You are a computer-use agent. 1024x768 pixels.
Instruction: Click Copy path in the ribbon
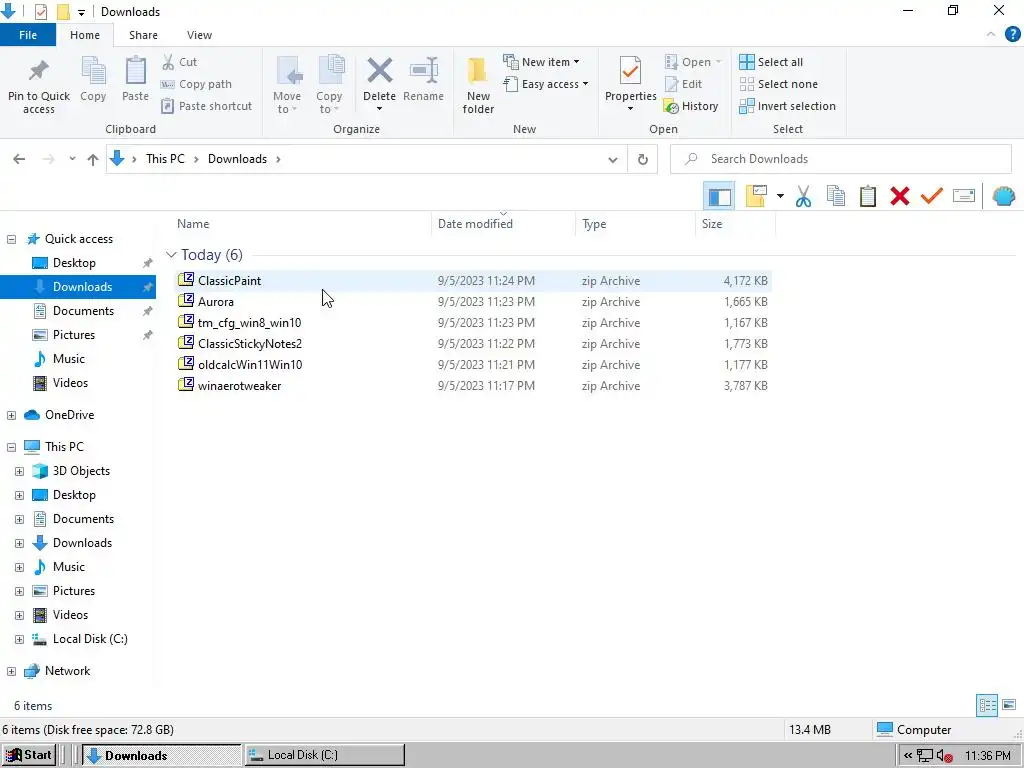(196, 84)
